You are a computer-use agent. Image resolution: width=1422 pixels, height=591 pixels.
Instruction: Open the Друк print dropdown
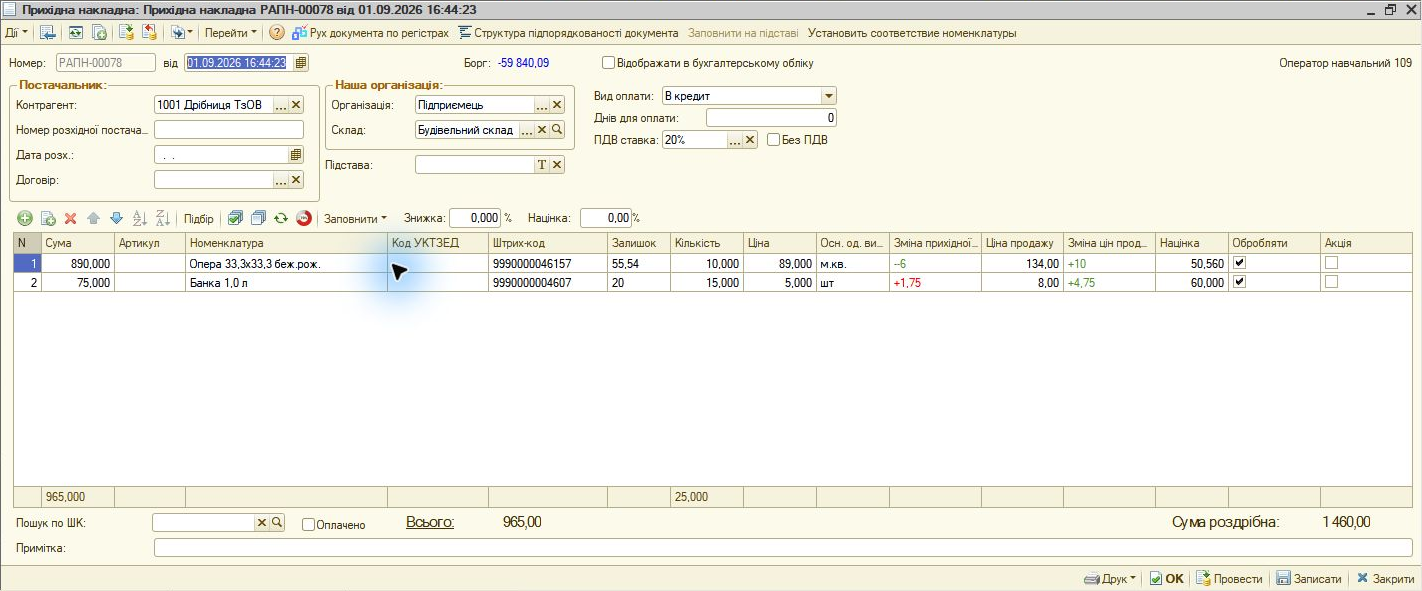[x=1110, y=579]
